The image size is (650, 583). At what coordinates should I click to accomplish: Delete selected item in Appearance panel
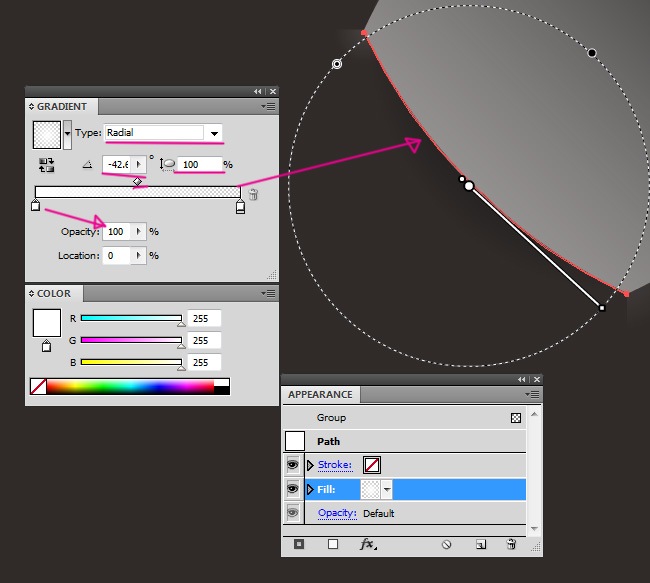click(511, 545)
